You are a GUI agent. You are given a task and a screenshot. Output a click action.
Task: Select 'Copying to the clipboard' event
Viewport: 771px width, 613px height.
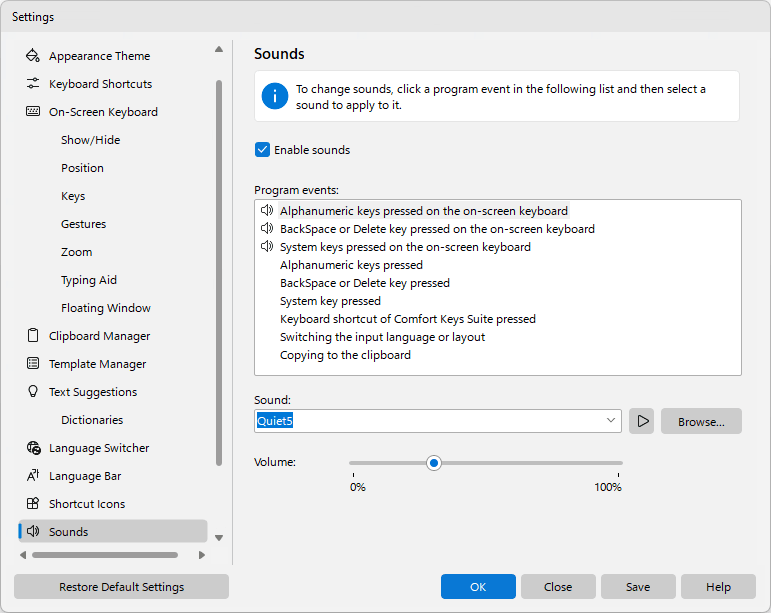pos(345,355)
